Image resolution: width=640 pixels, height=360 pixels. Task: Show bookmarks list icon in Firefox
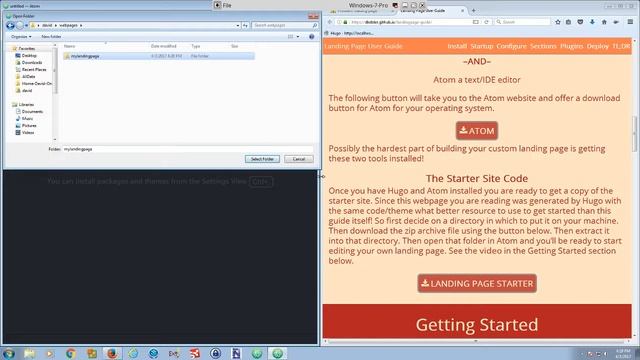[x=568, y=22]
